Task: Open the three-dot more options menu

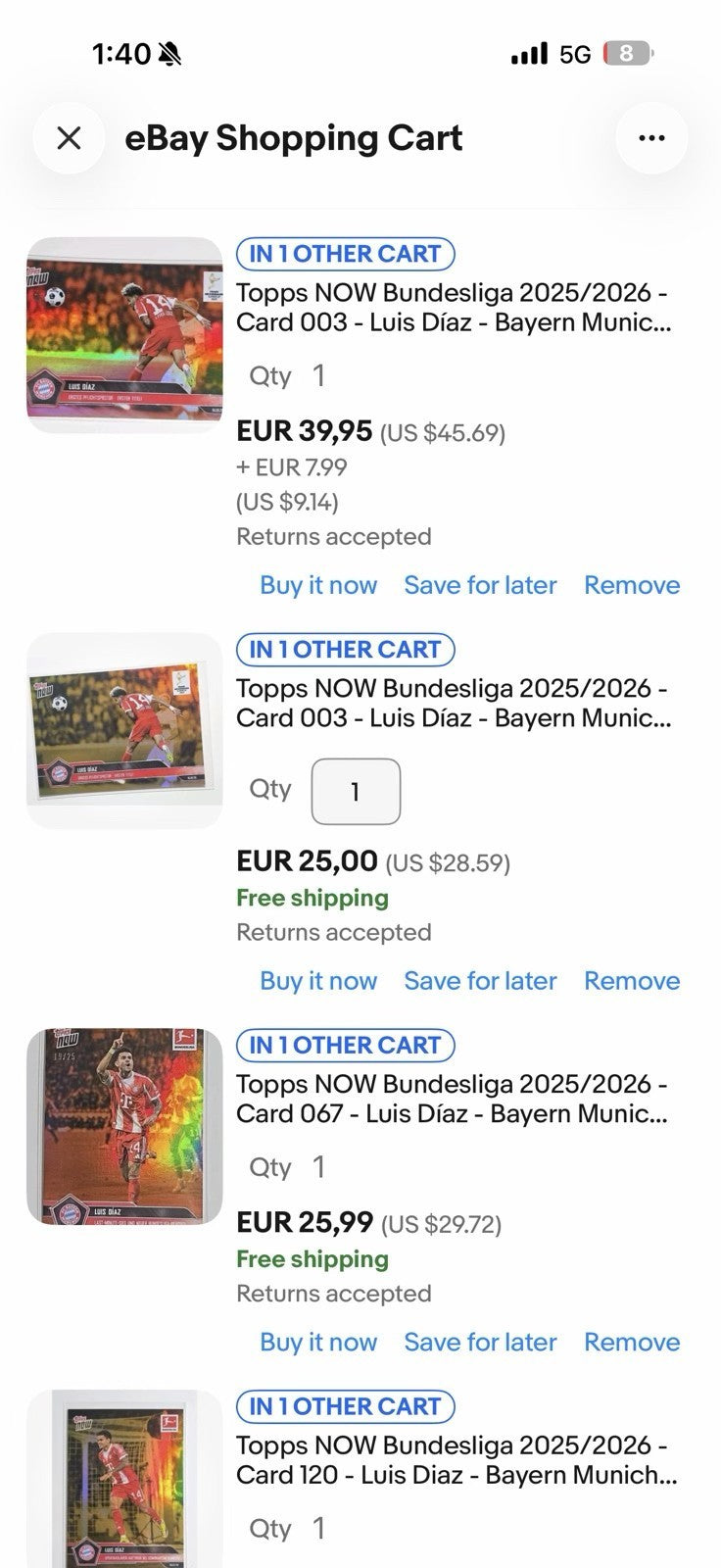Action: [x=651, y=138]
